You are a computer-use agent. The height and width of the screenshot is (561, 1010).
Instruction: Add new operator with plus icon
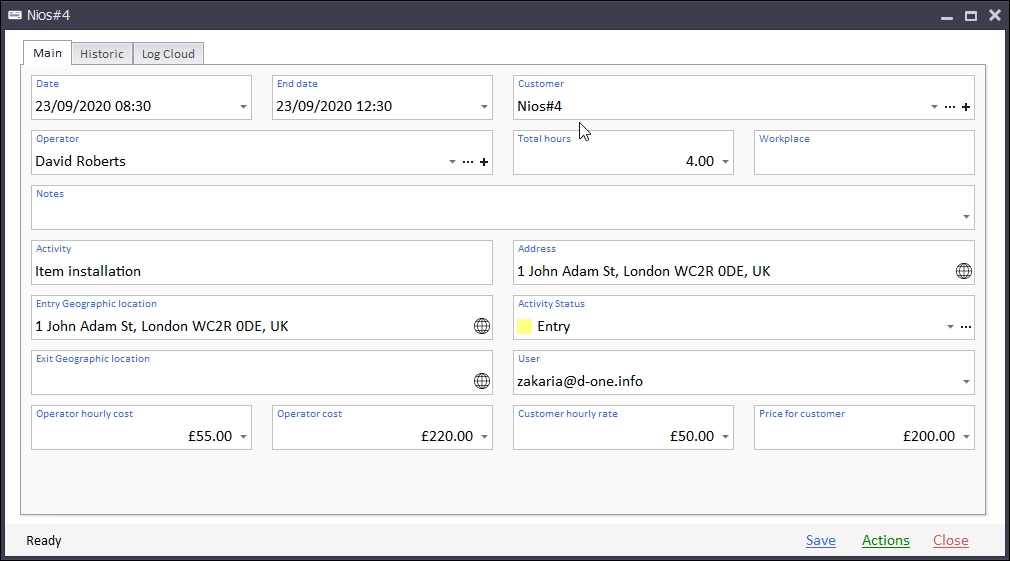tap(484, 162)
